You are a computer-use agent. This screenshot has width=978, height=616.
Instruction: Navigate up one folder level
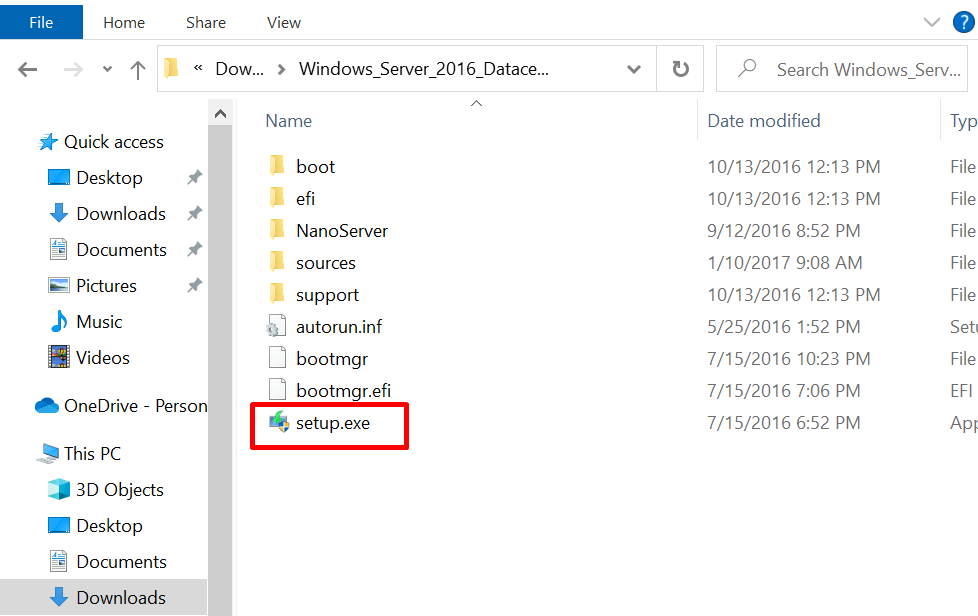pos(138,68)
